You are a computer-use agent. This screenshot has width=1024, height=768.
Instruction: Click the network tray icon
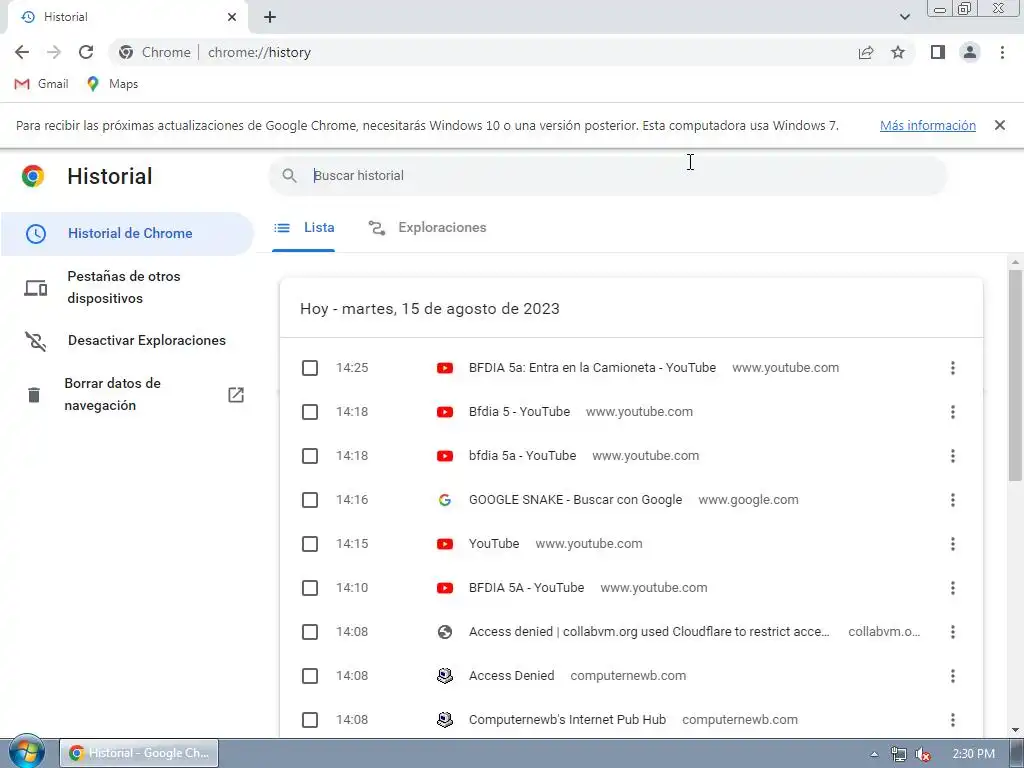pos(899,754)
